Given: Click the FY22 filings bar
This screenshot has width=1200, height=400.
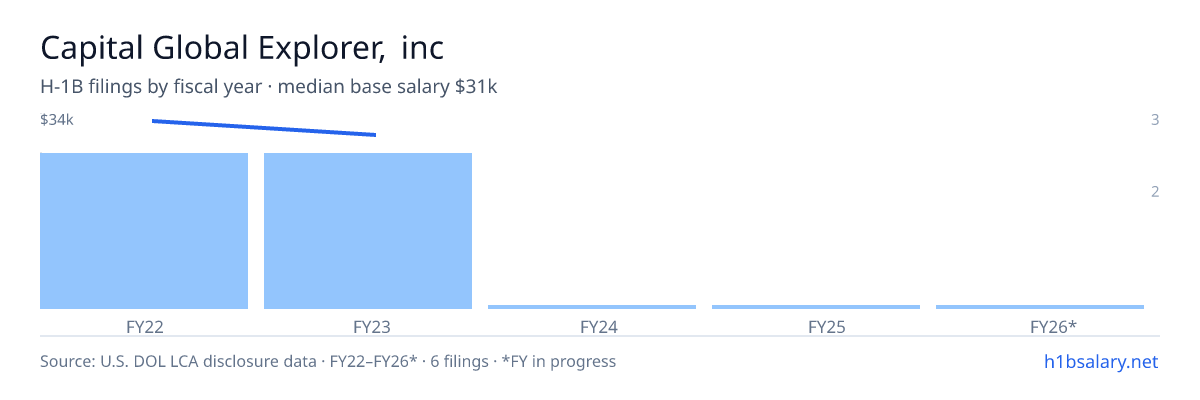Looking at the screenshot, I should click(x=144, y=231).
